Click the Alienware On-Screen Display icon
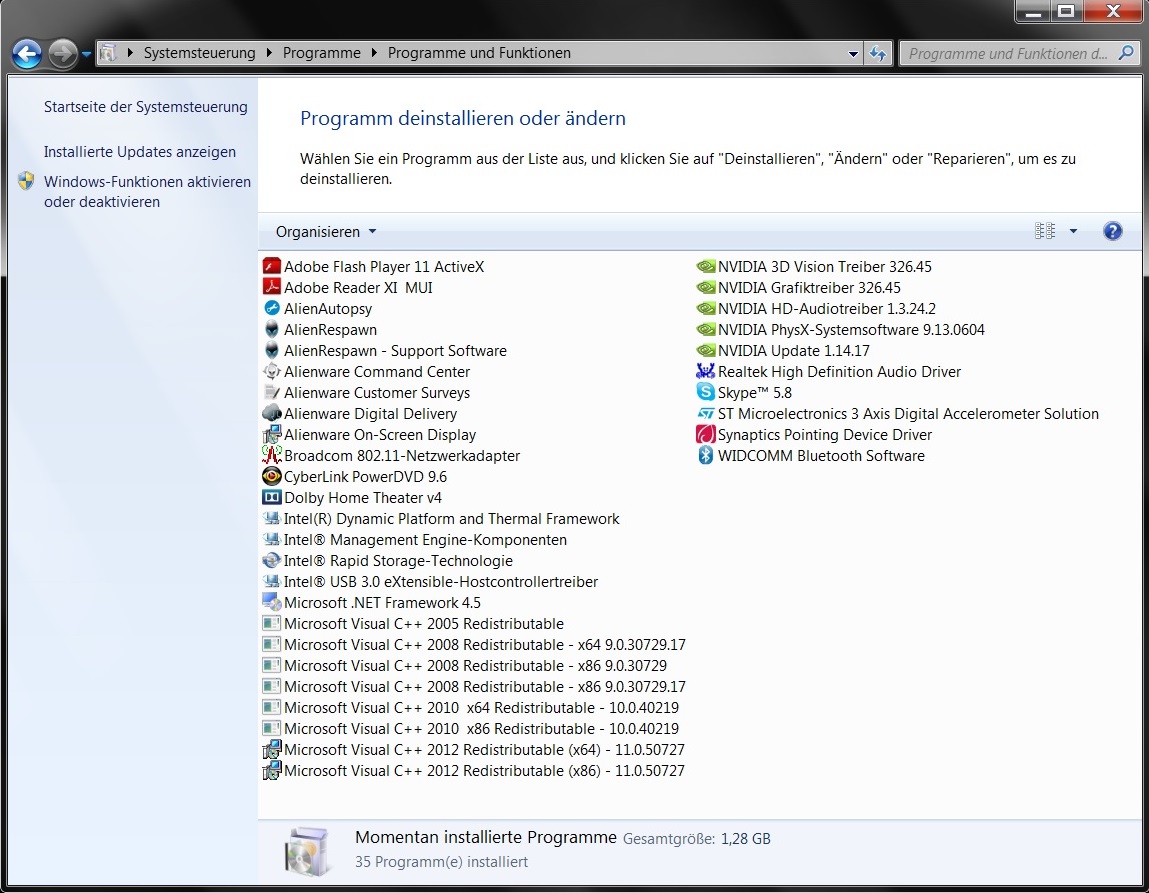The width and height of the screenshot is (1149, 893). [x=272, y=434]
